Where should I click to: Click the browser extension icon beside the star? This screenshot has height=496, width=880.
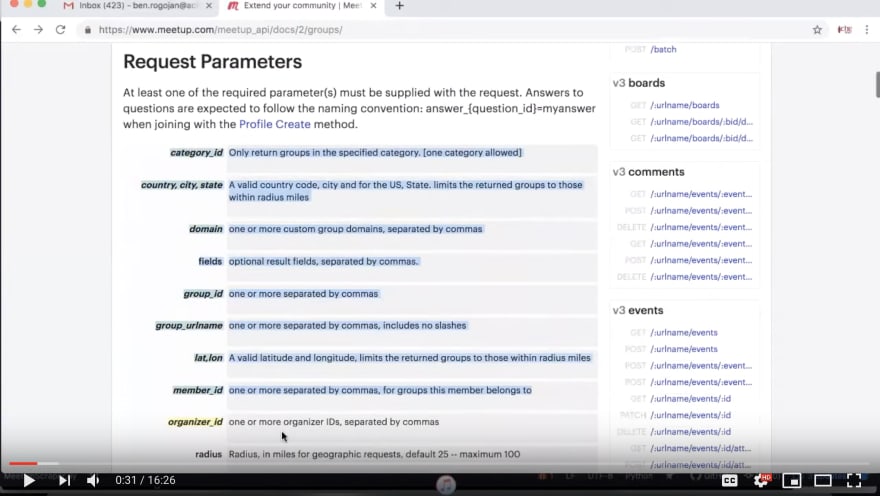(844, 30)
